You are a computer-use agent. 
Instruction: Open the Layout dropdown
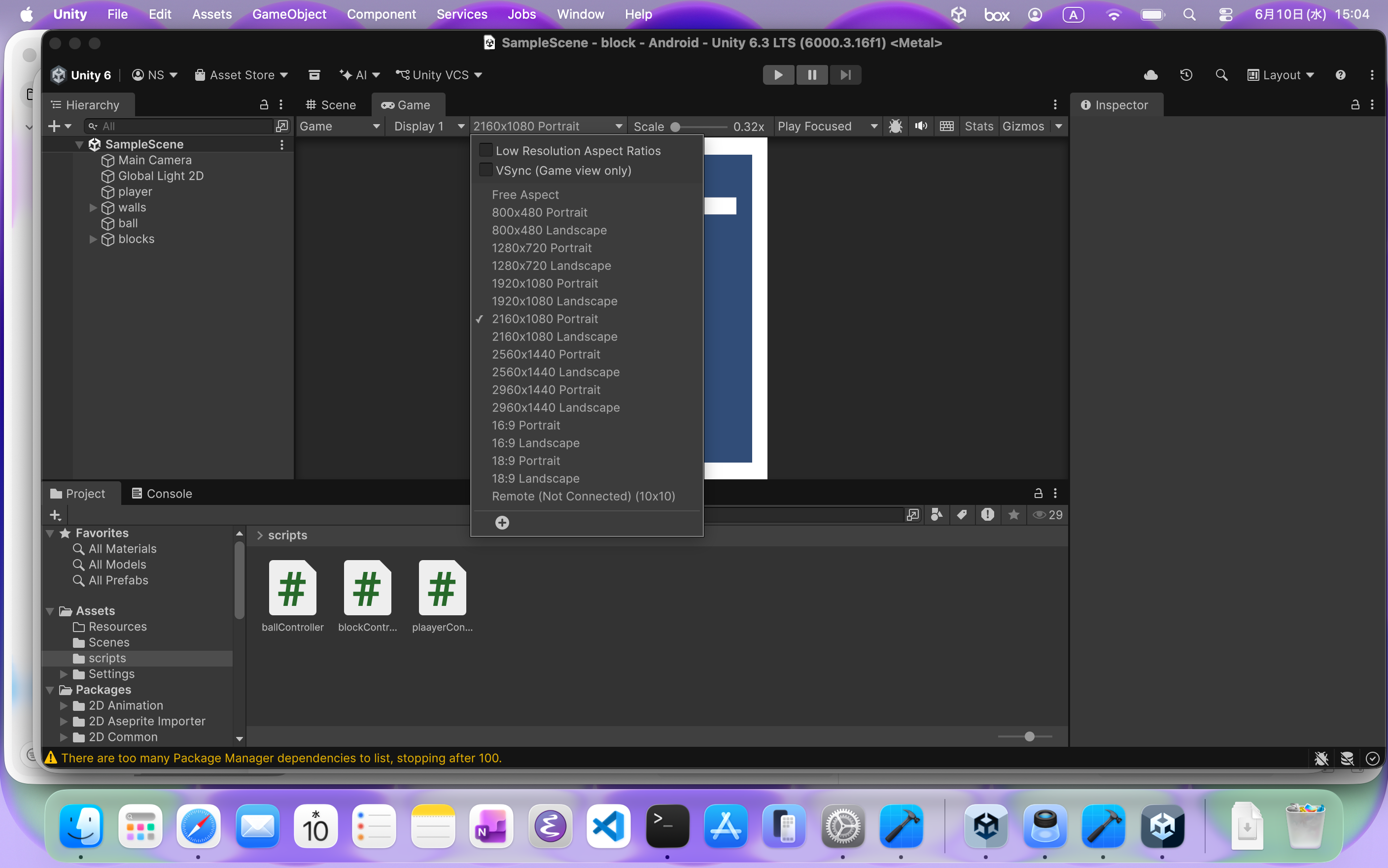click(x=1281, y=75)
